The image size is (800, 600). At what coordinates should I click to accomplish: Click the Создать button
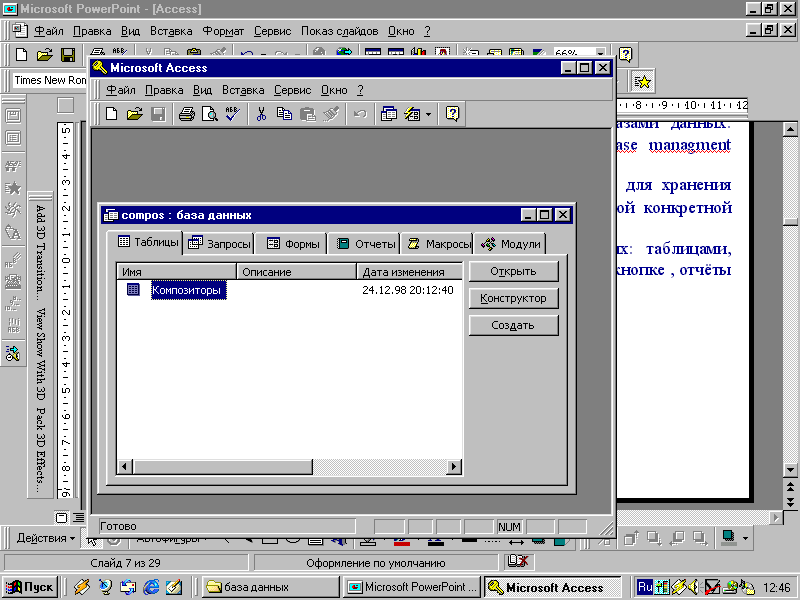tap(513, 326)
